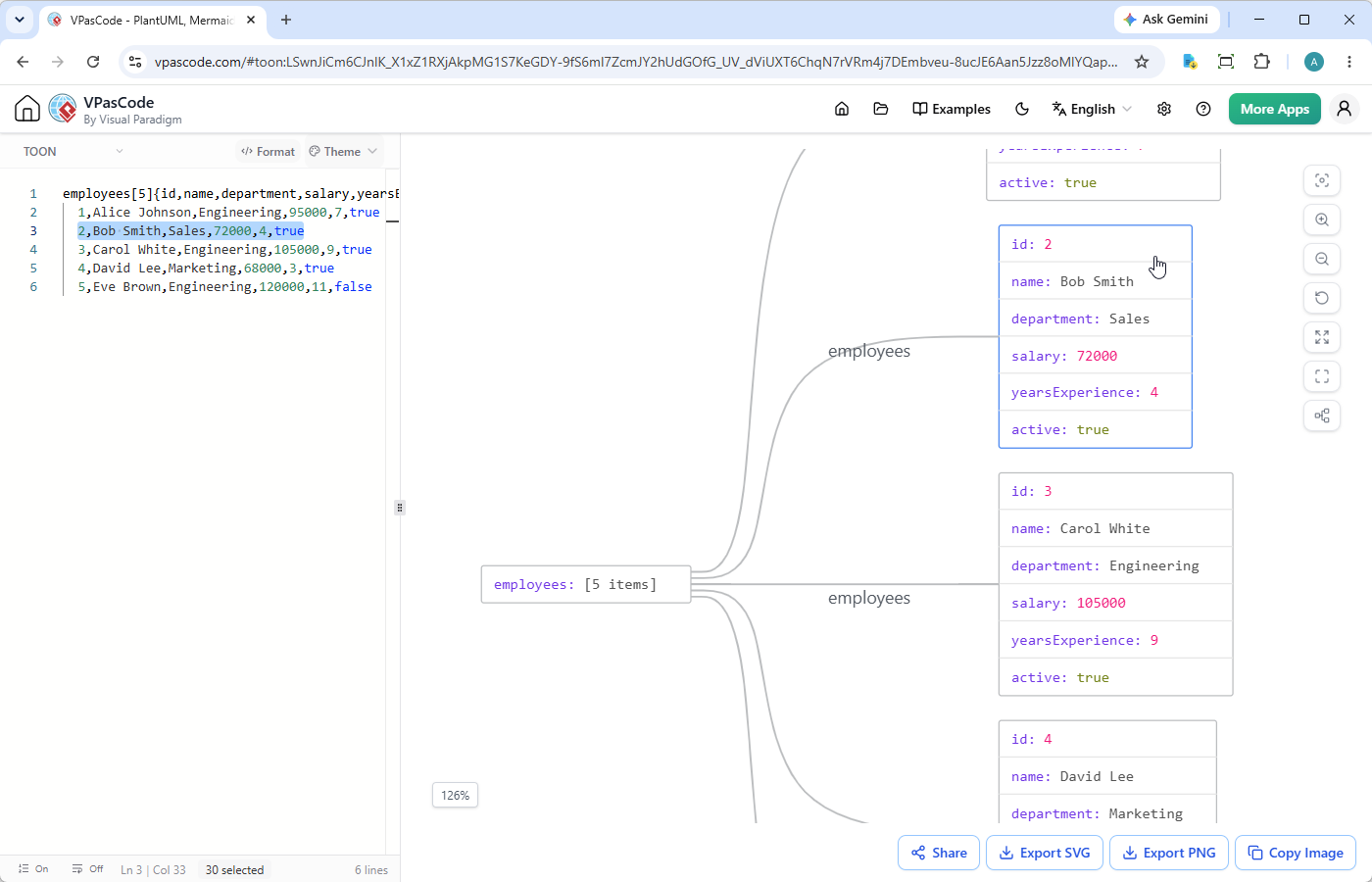Open Chrome three-dot menu

[x=1349, y=62]
